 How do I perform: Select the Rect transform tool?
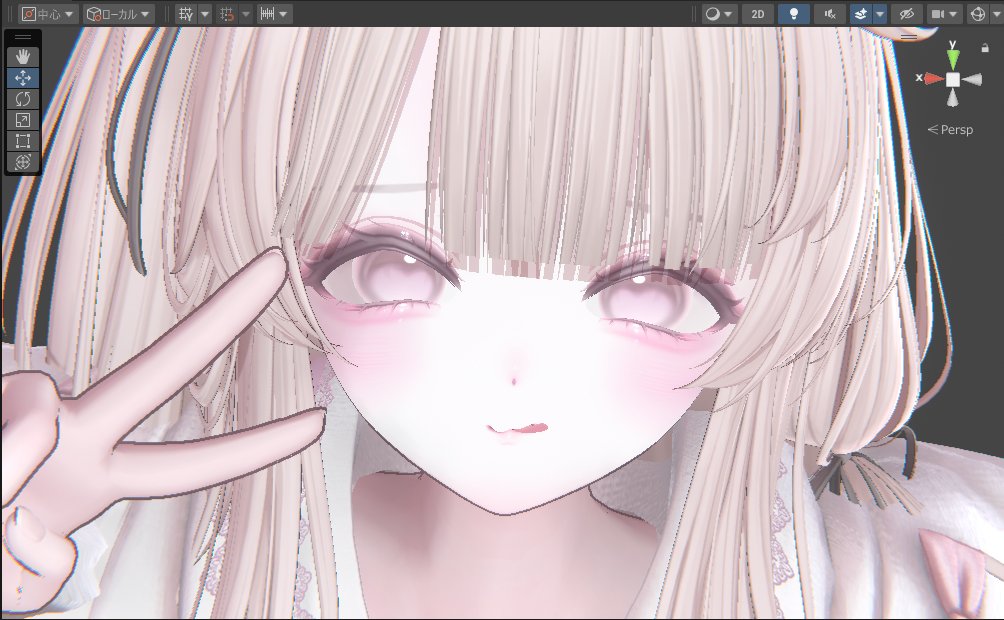(x=22, y=141)
